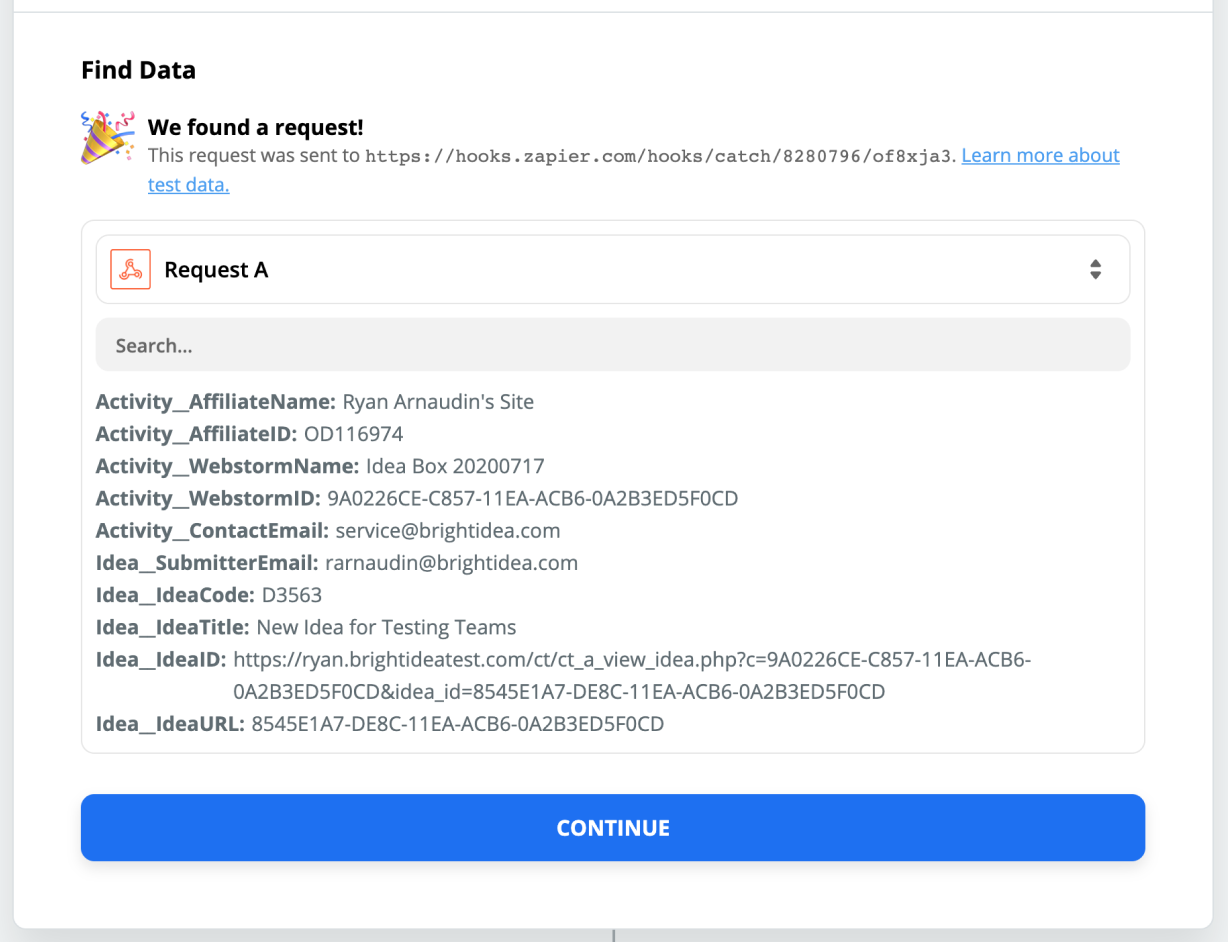Click the value Ryan Arnaudin's Site
The height and width of the screenshot is (942, 1228).
pos(438,402)
